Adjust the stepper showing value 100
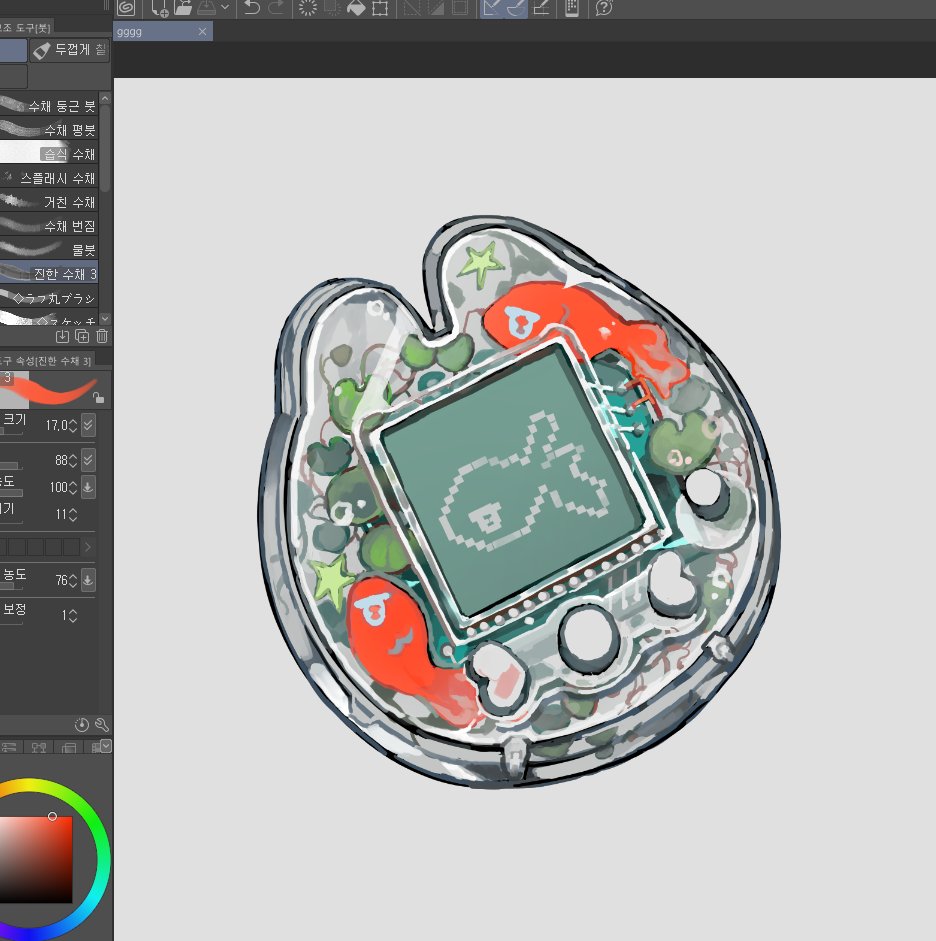Viewport: 936px width, 941px height. point(72,487)
